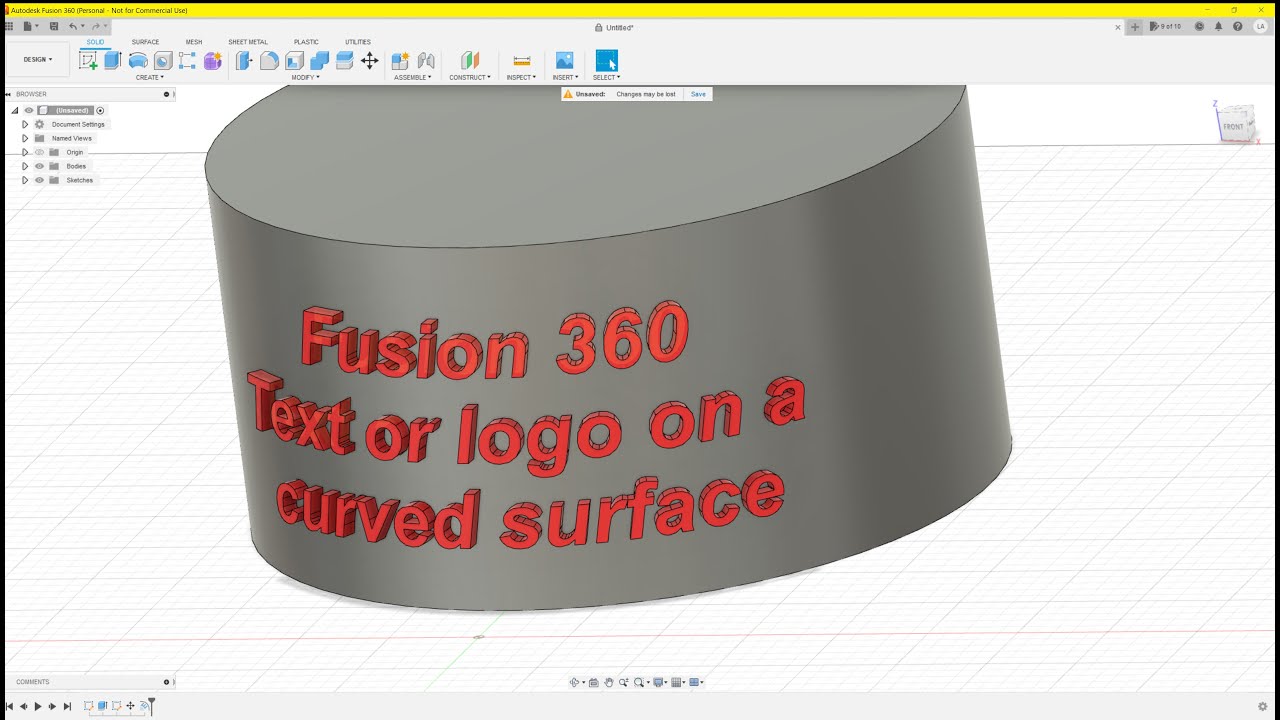Open timeline settings gear

click(1262, 706)
